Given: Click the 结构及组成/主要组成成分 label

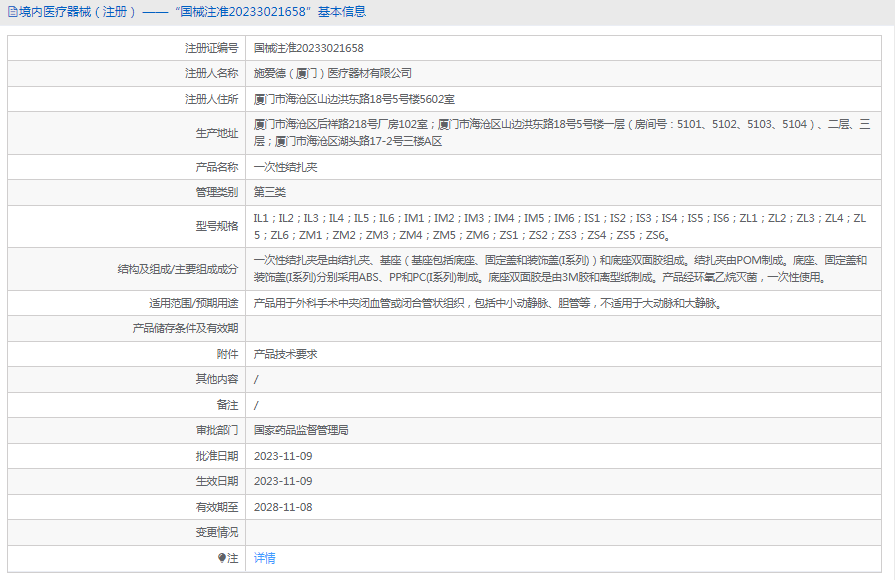Looking at the screenshot, I should 178,268.
